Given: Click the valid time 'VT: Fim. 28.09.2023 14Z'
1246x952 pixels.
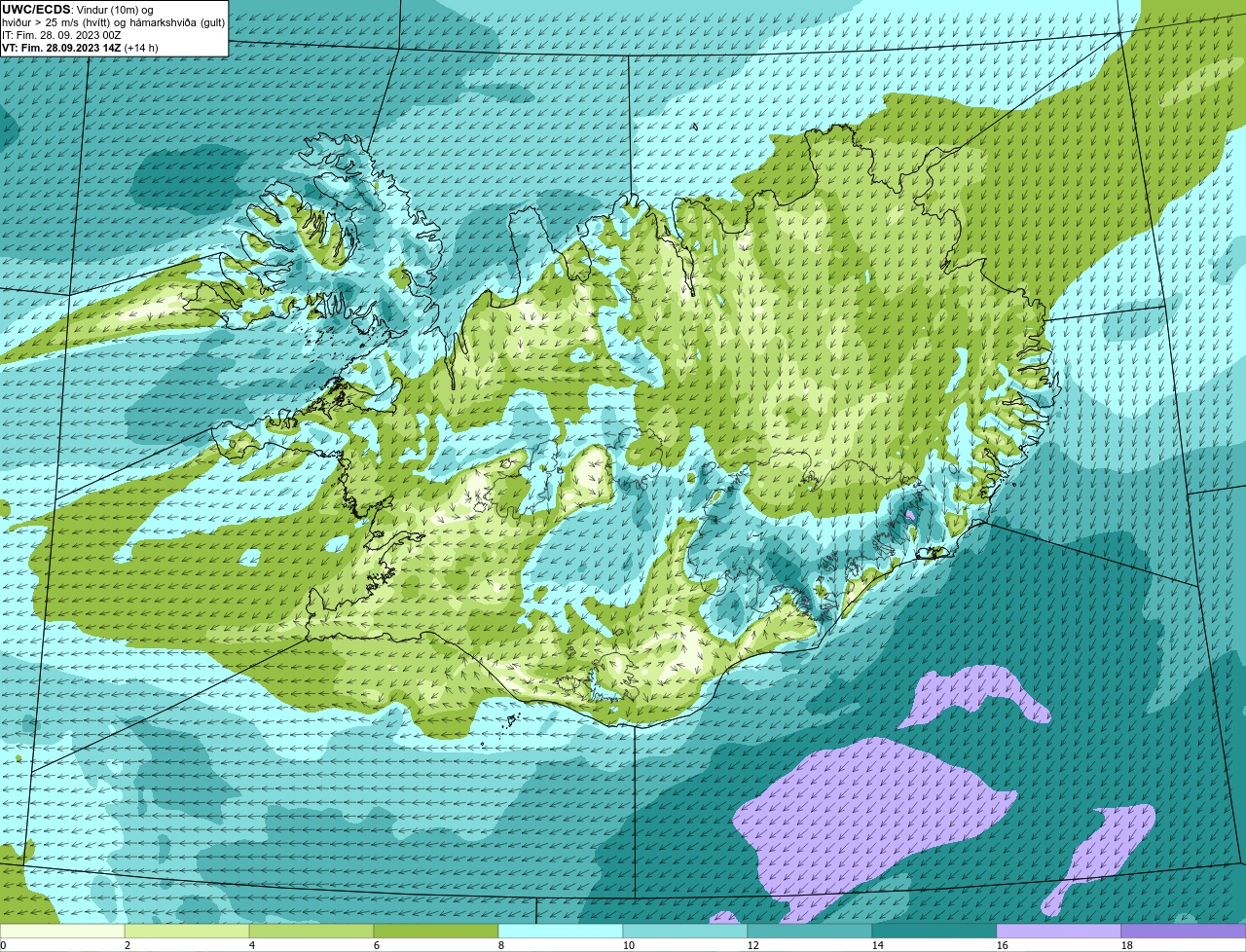Looking at the screenshot, I should (61, 47).
